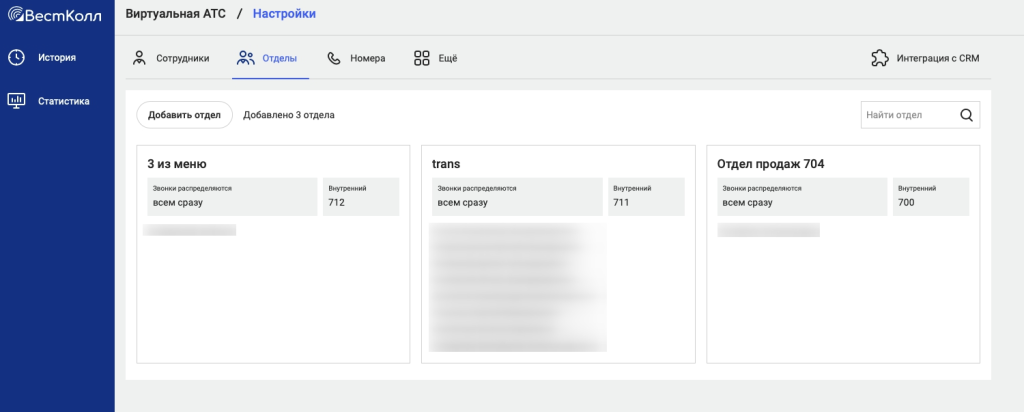Open the Ещё menu text
Image resolution: width=1024 pixels, height=412 pixels.
pyautogui.click(x=448, y=58)
